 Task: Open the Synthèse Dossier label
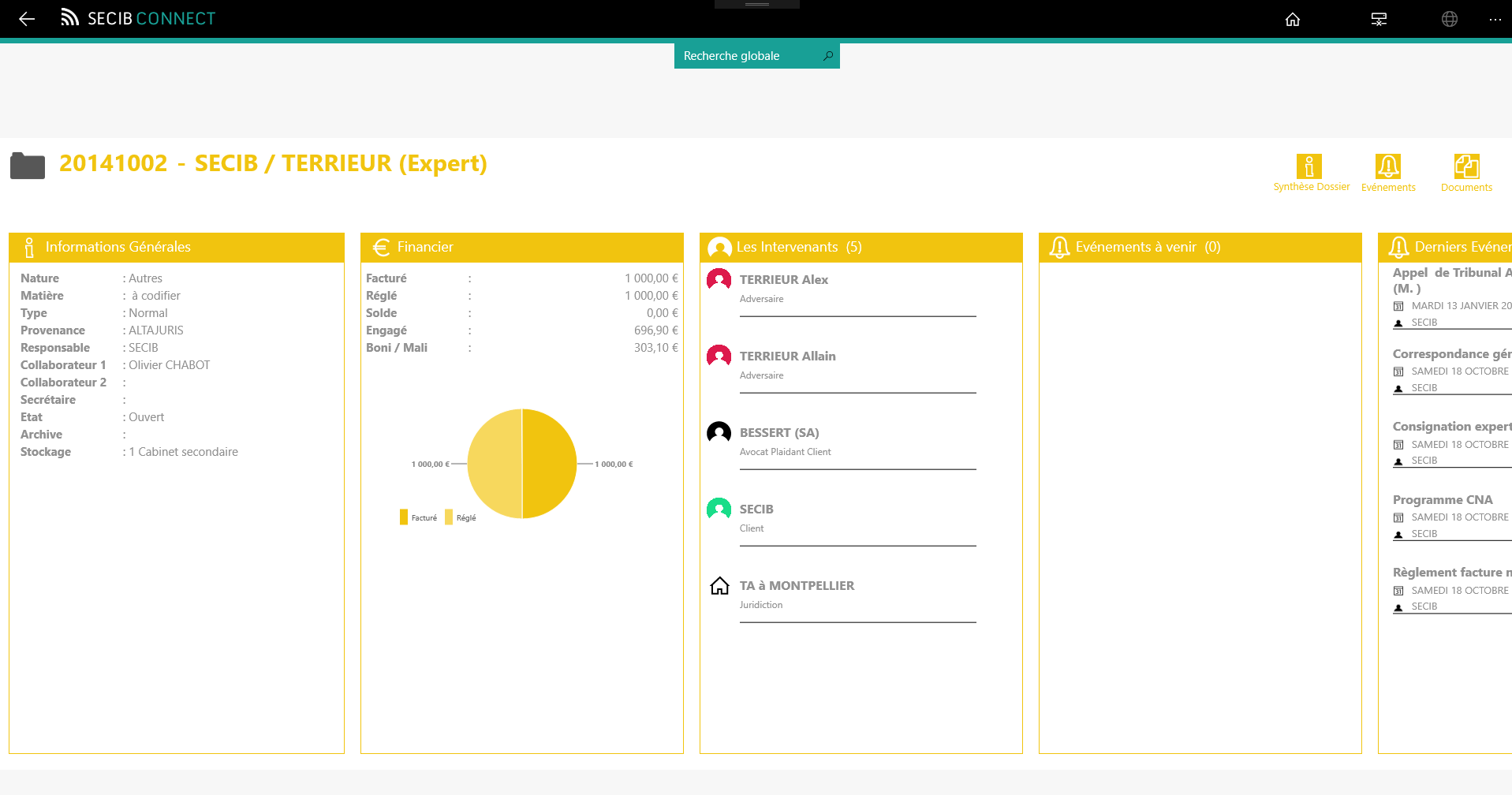point(1312,187)
